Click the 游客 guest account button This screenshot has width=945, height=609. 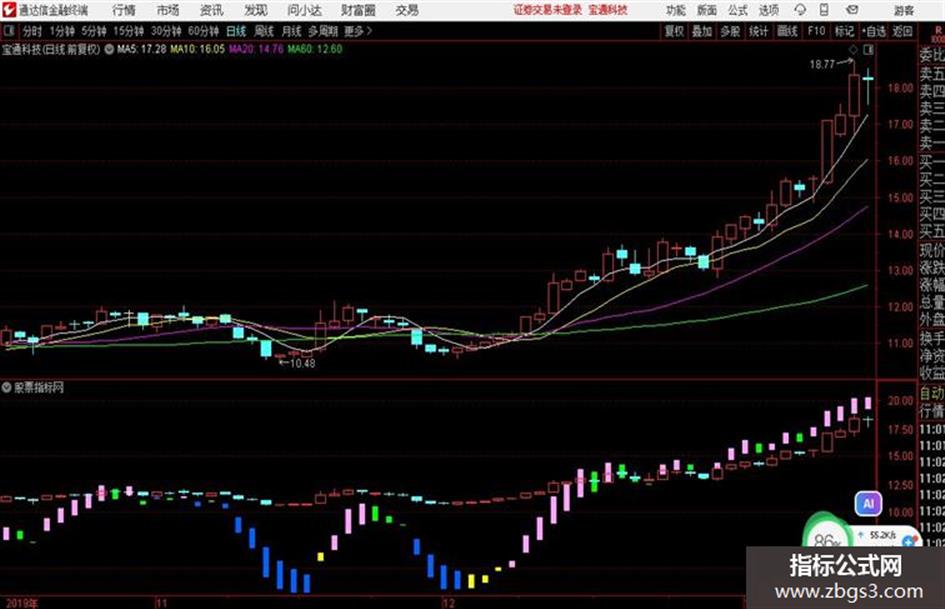tap(903, 10)
